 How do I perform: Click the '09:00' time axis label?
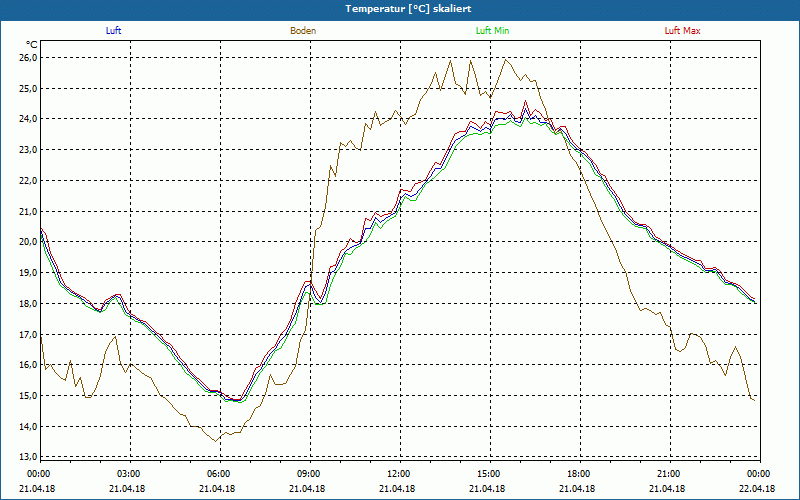[310, 474]
